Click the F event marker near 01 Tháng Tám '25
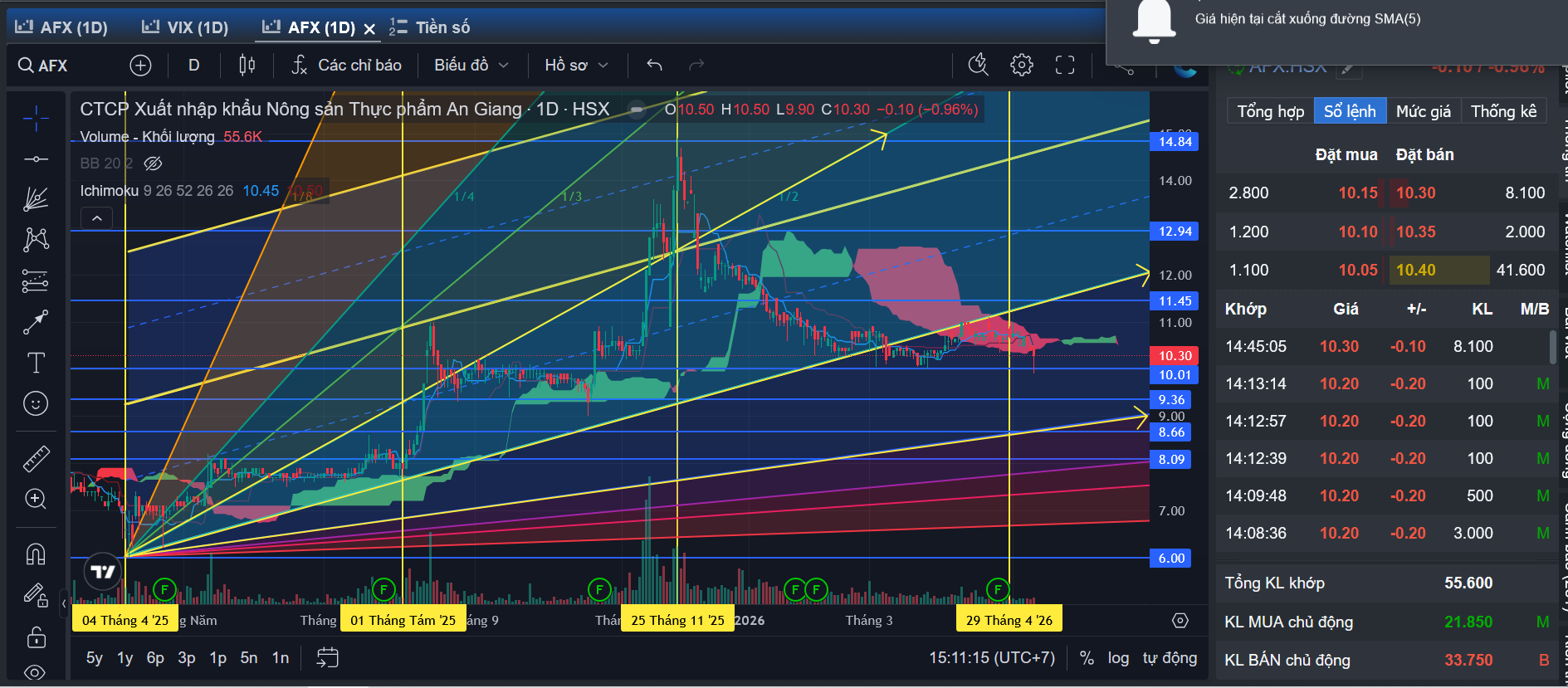 pyautogui.click(x=383, y=590)
